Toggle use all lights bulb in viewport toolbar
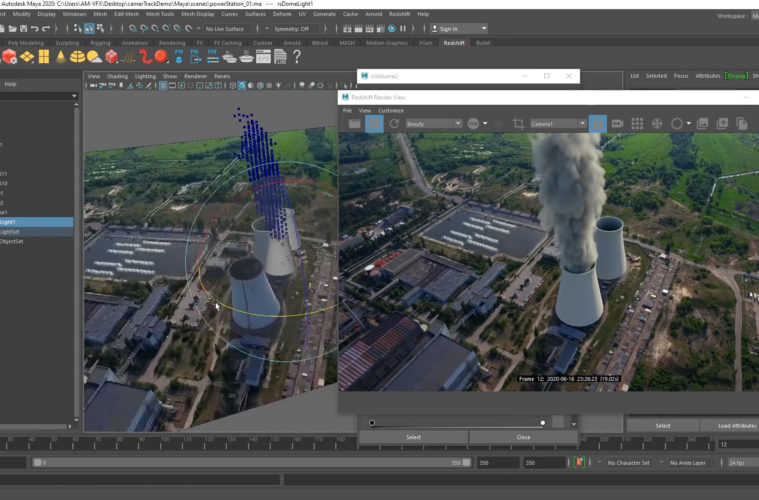The image size is (759, 500). (278, 86)
